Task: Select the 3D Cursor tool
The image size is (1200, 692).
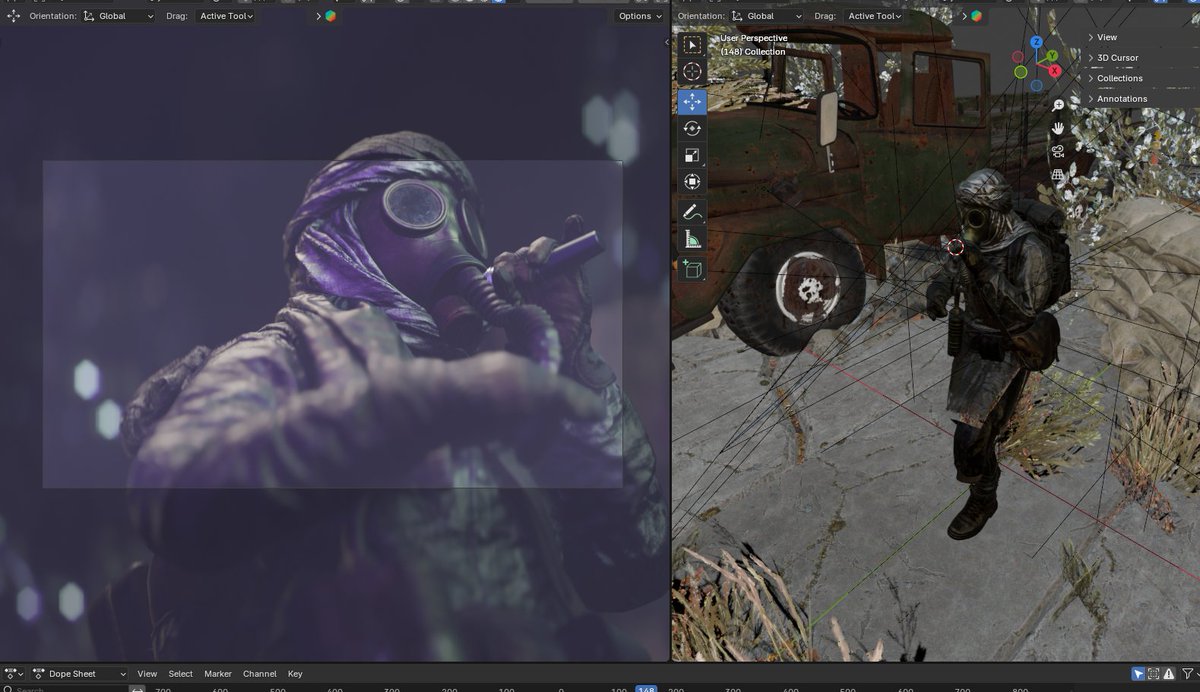Action: 692,72
